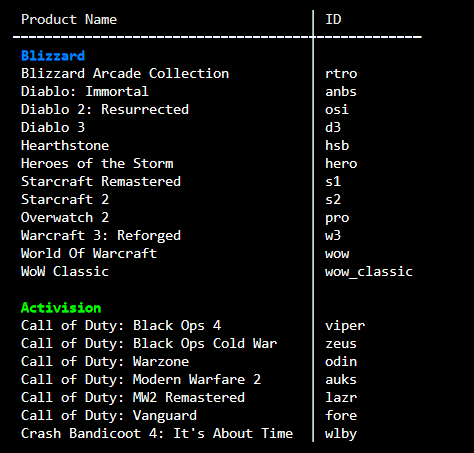Click Call of Duty: Black Ops 4
Viewport: 474px width, 453px height.
click(121, 325)
